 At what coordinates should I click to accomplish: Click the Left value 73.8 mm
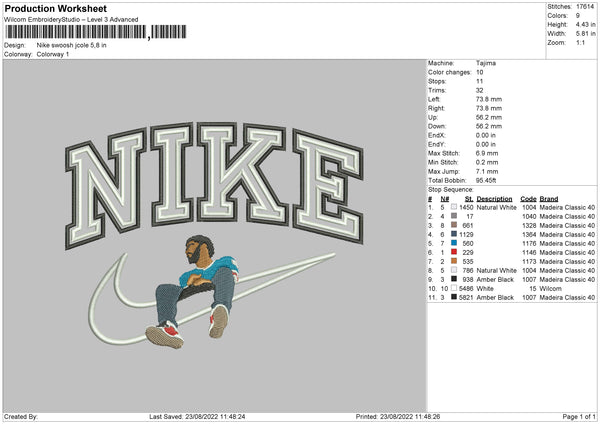(489, 99)
